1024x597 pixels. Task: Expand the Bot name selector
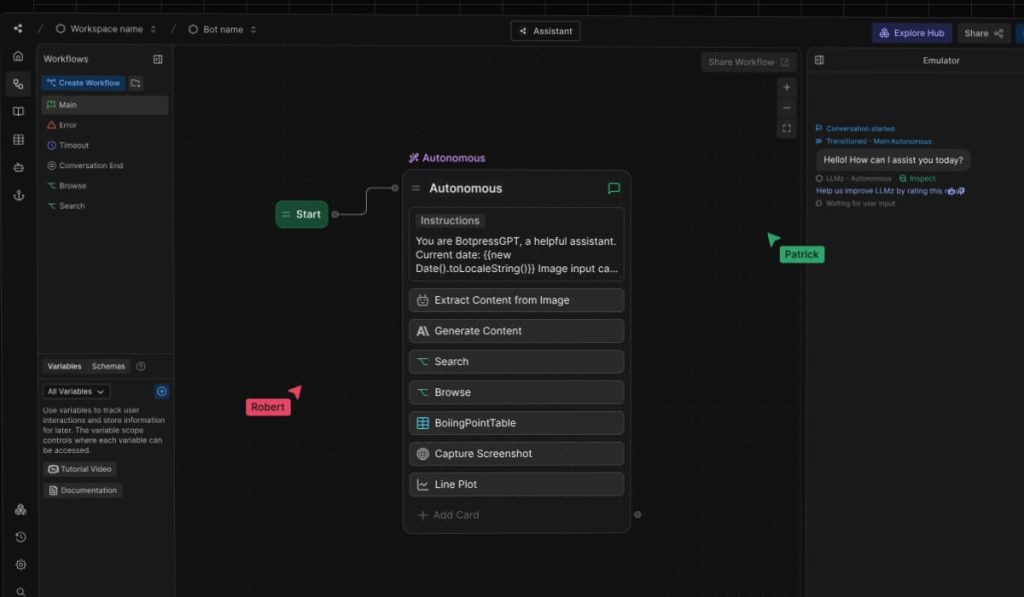(222, 29)
